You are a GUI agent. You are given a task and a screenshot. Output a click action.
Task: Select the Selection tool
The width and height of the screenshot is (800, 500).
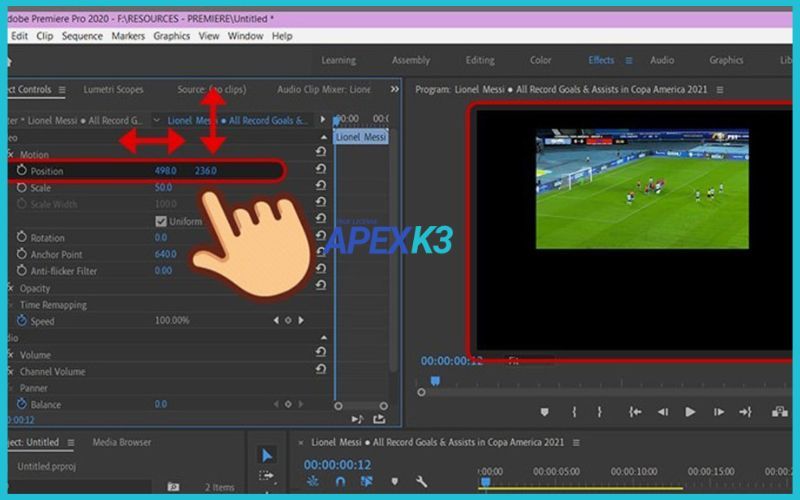pyautogui.click(x=267, y=455)
